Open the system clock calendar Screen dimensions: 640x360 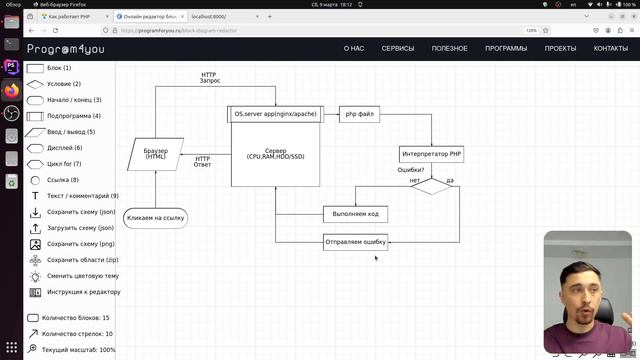tap(331, 4)
